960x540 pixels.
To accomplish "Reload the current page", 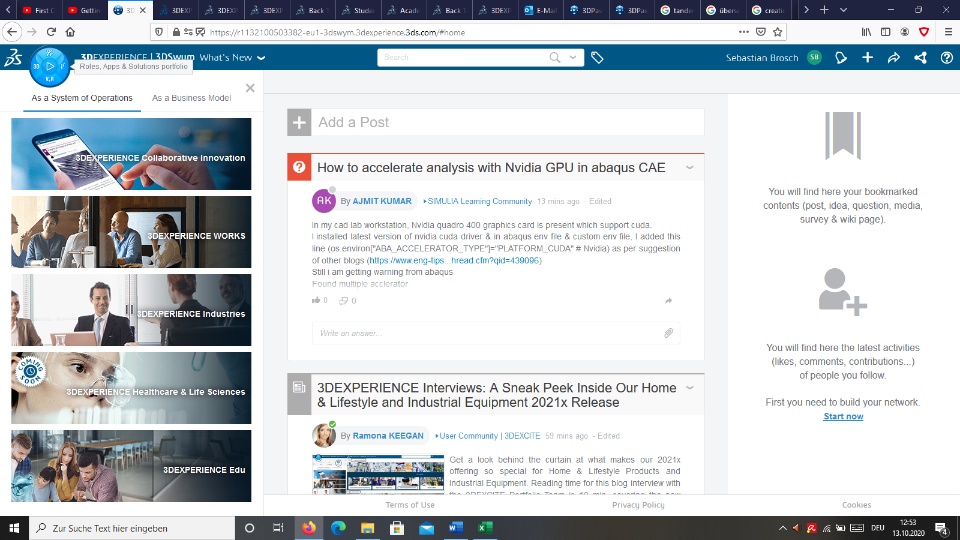I will [51, 32].
